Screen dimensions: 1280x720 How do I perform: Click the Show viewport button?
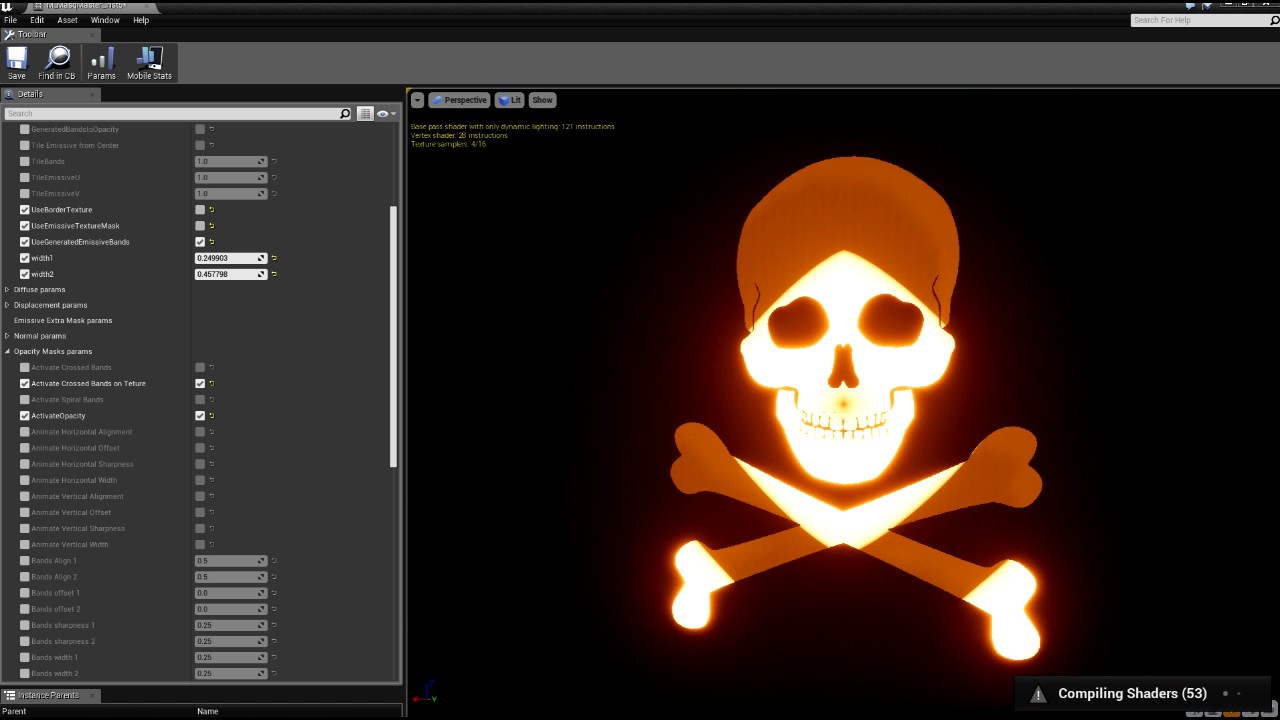coord(542,100)
